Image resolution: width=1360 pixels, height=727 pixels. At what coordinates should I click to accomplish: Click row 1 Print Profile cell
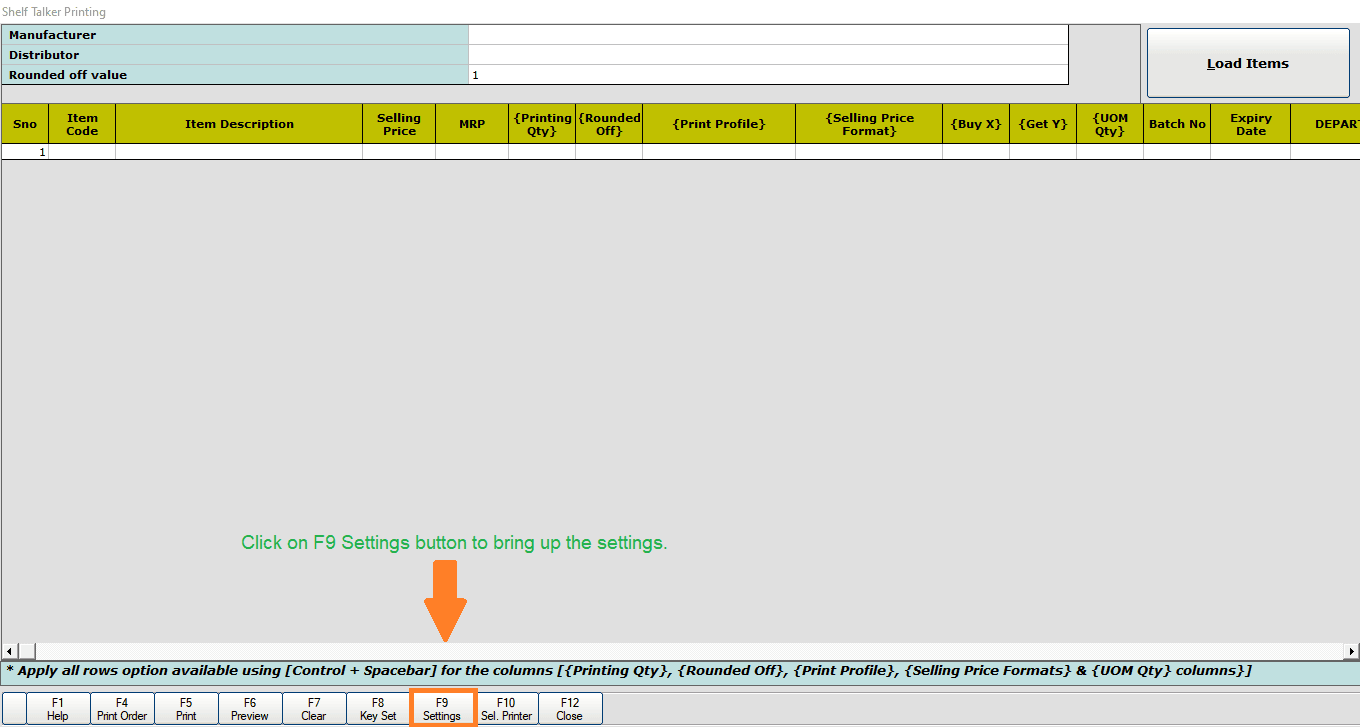click(x=719, y=152)
